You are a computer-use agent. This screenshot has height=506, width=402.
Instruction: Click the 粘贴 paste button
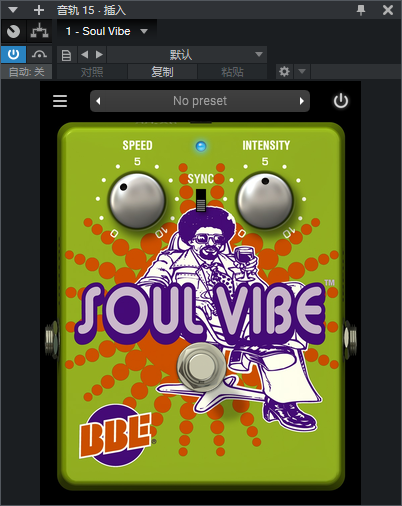(x=232, y=72)
